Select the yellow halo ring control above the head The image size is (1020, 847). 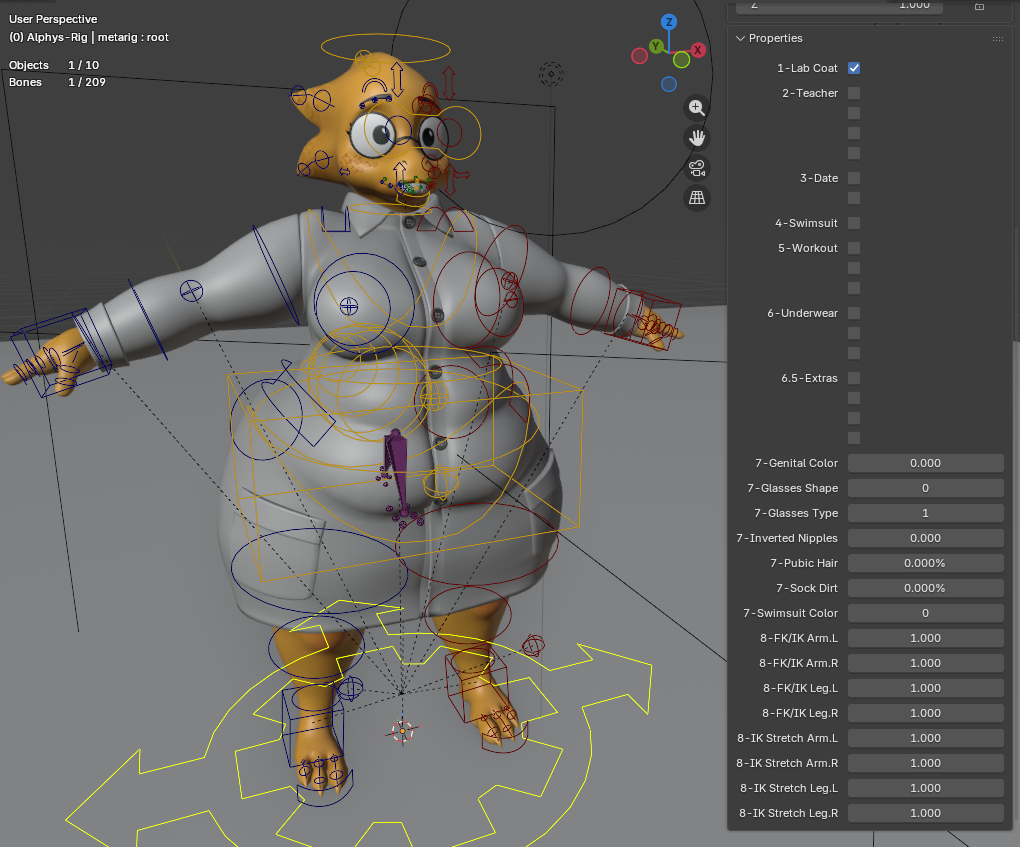click(385, 48)
